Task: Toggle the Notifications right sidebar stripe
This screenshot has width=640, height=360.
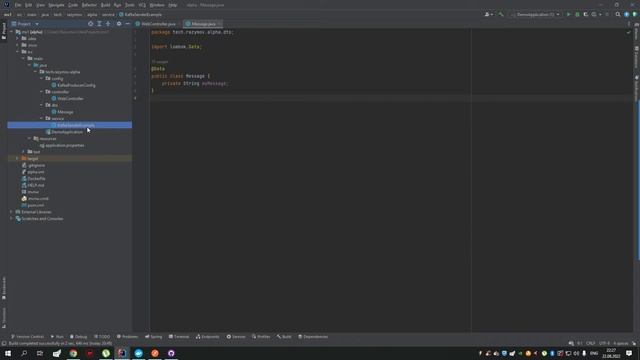Action: coord(636,88)
